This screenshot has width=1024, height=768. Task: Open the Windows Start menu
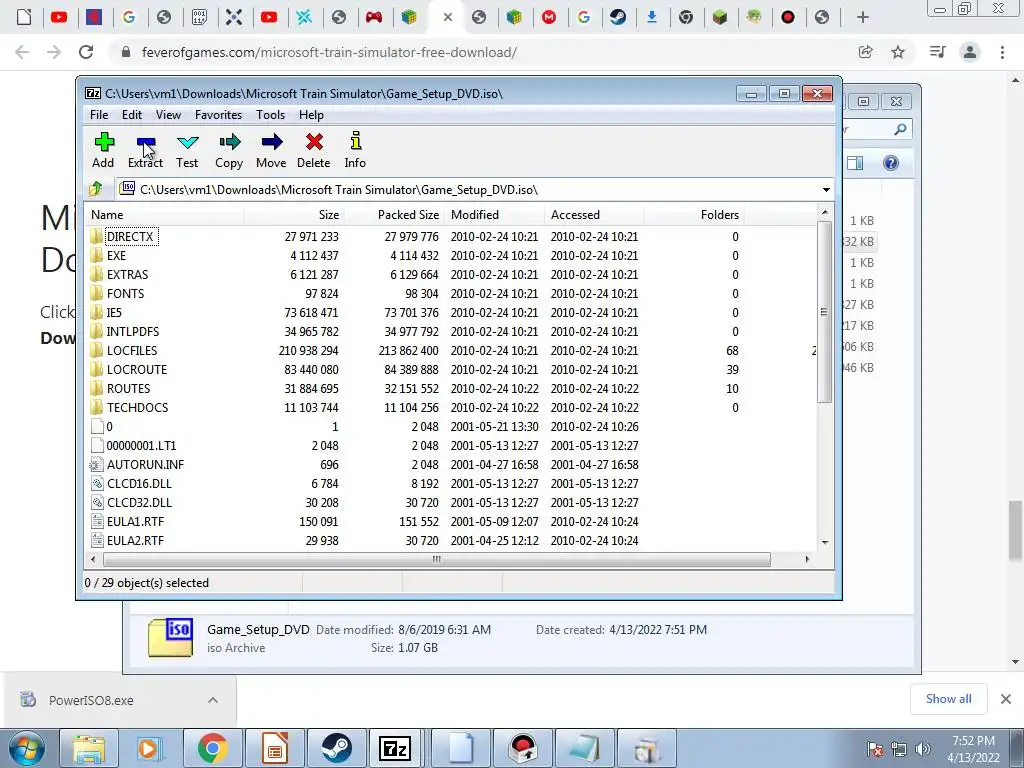pos(26,748)
